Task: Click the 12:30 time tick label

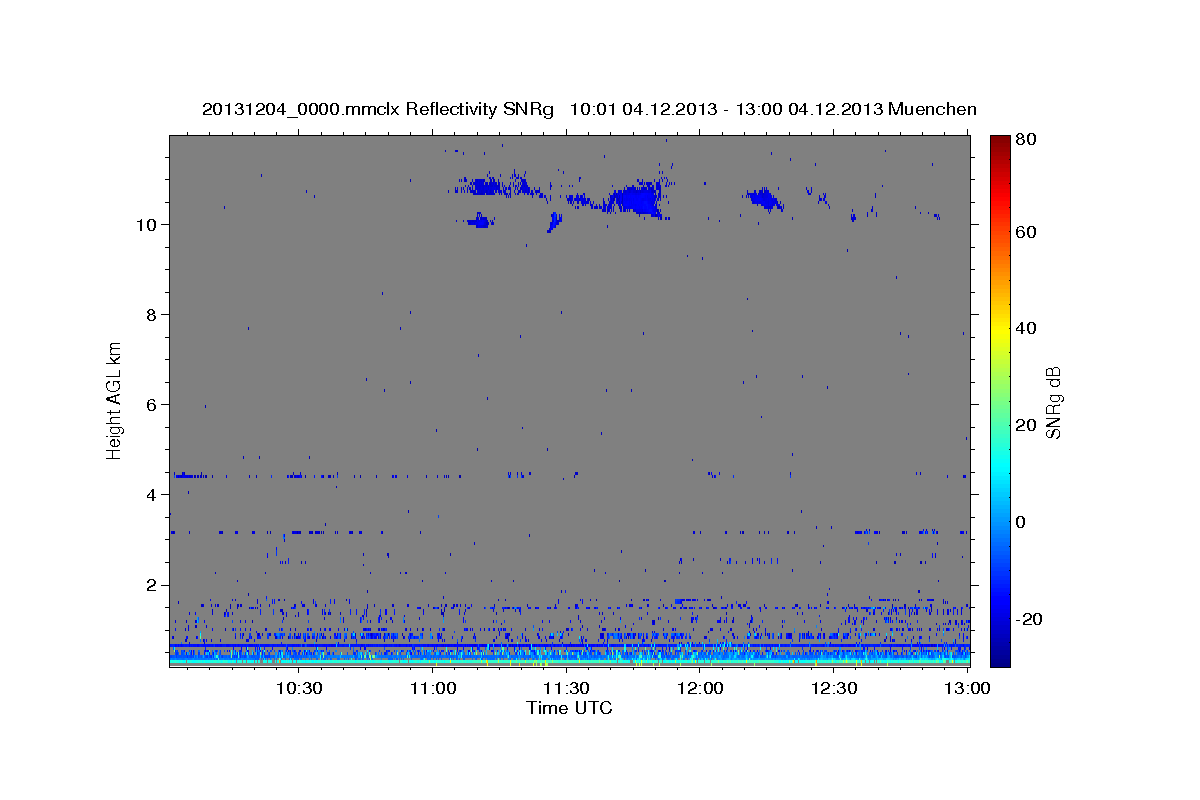Action: click(834, 688)
